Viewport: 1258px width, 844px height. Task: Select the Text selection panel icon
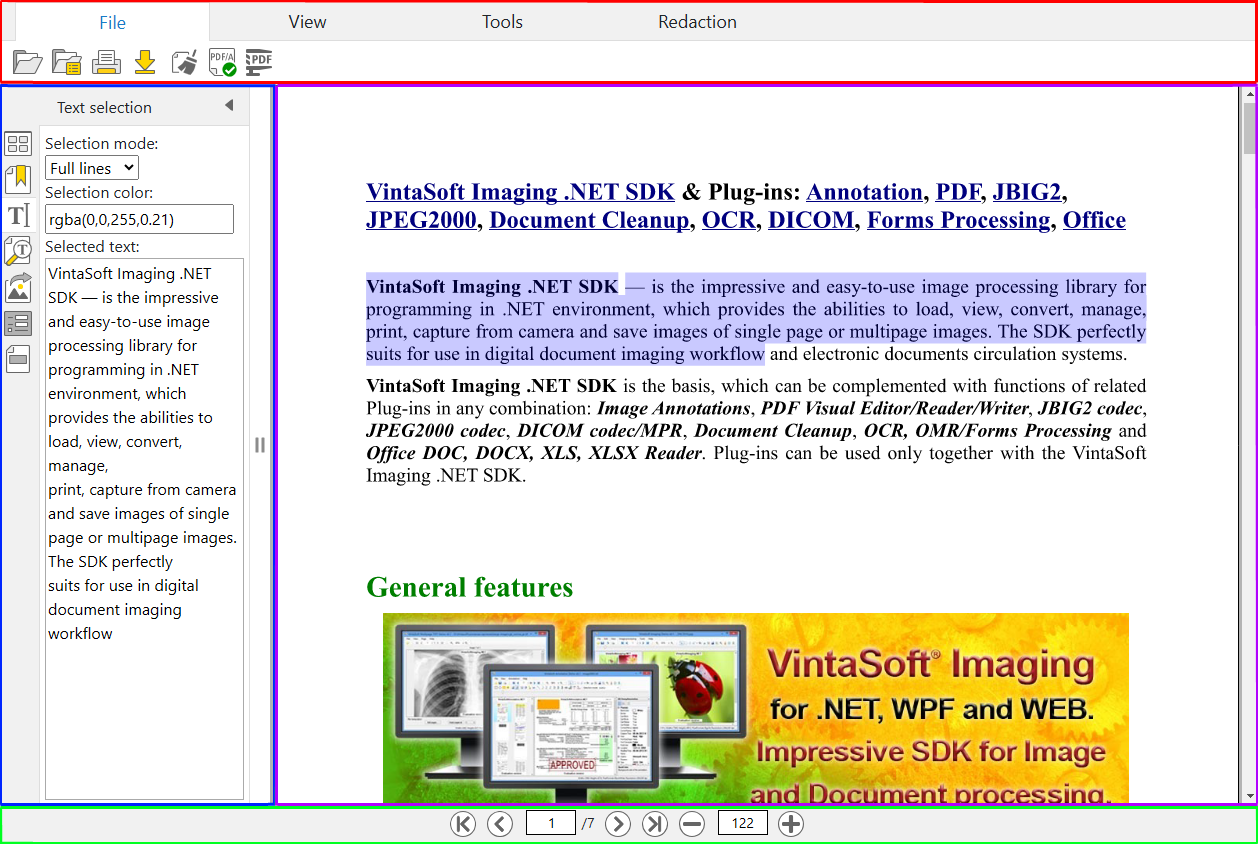[x=18, y=215]
